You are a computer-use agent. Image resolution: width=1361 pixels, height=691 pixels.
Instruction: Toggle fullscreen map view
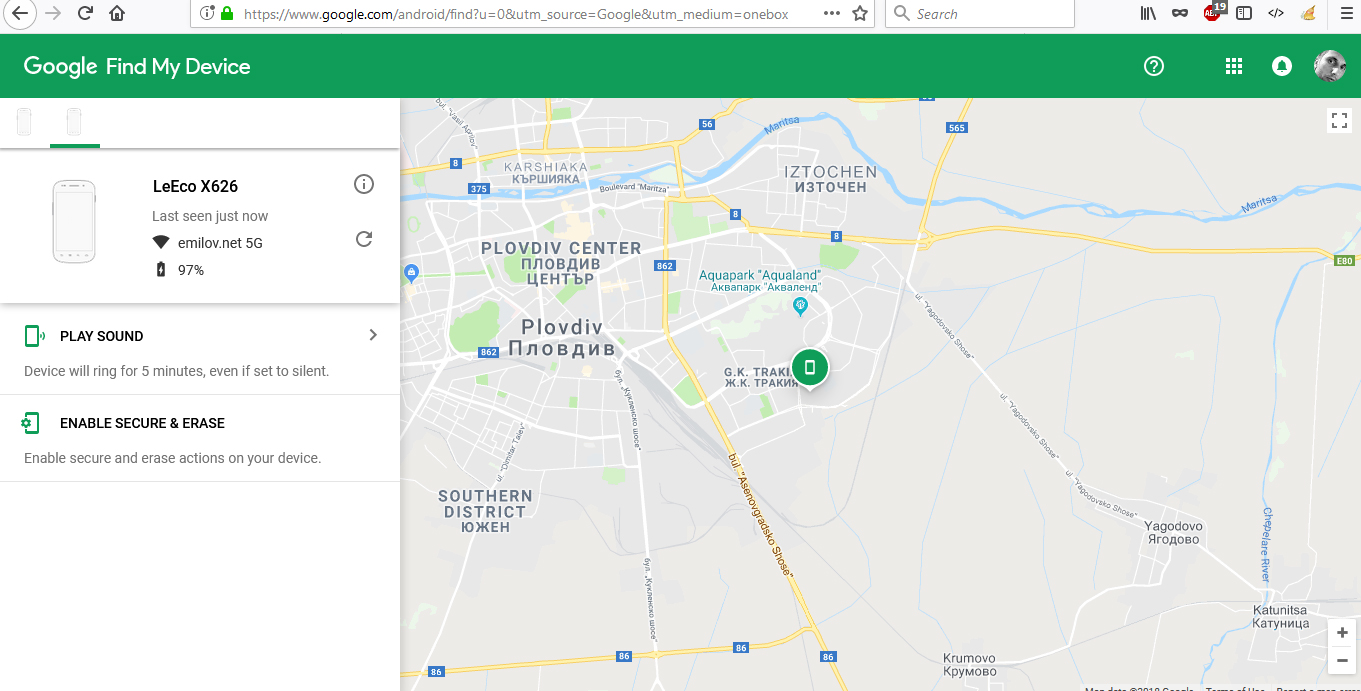pos(1340,121)
